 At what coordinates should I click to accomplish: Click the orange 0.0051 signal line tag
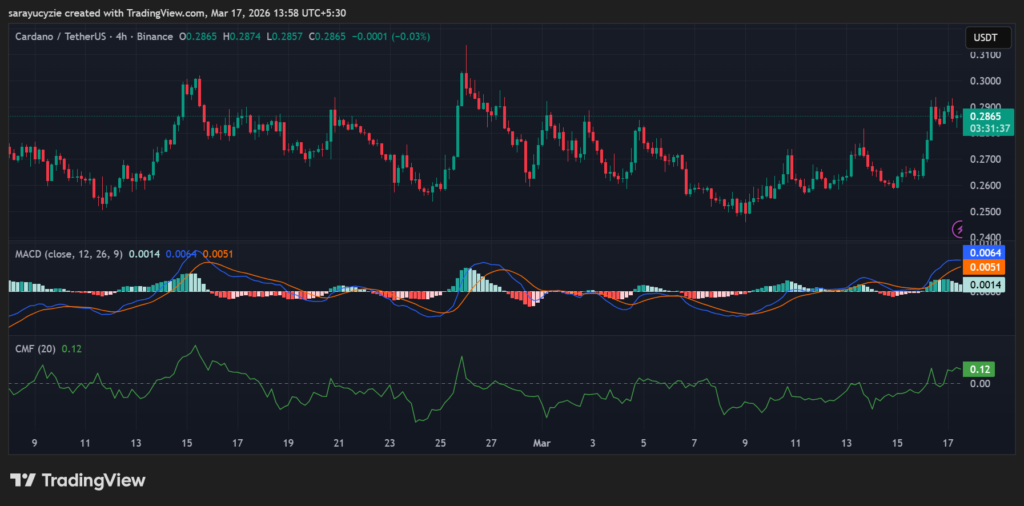tap(985, 267)
